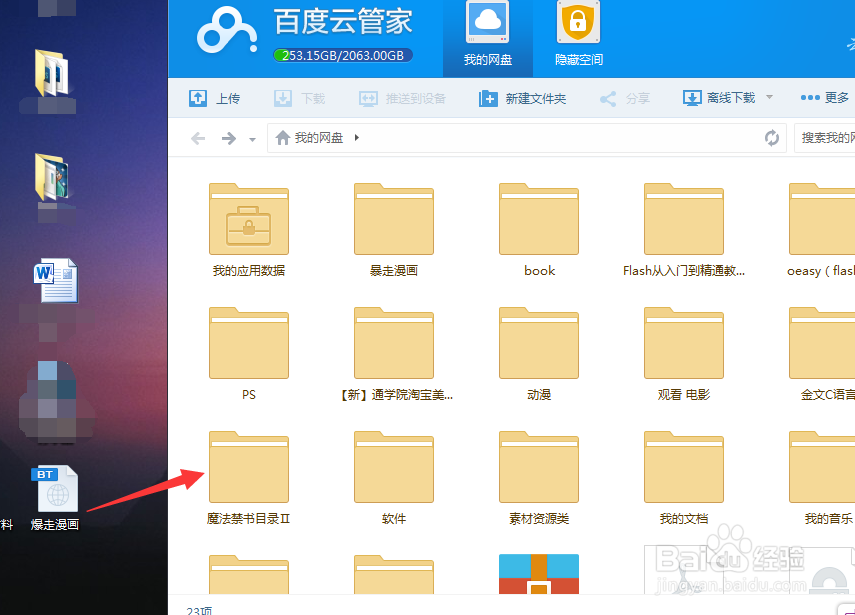Select the 软件 folder

394,467
